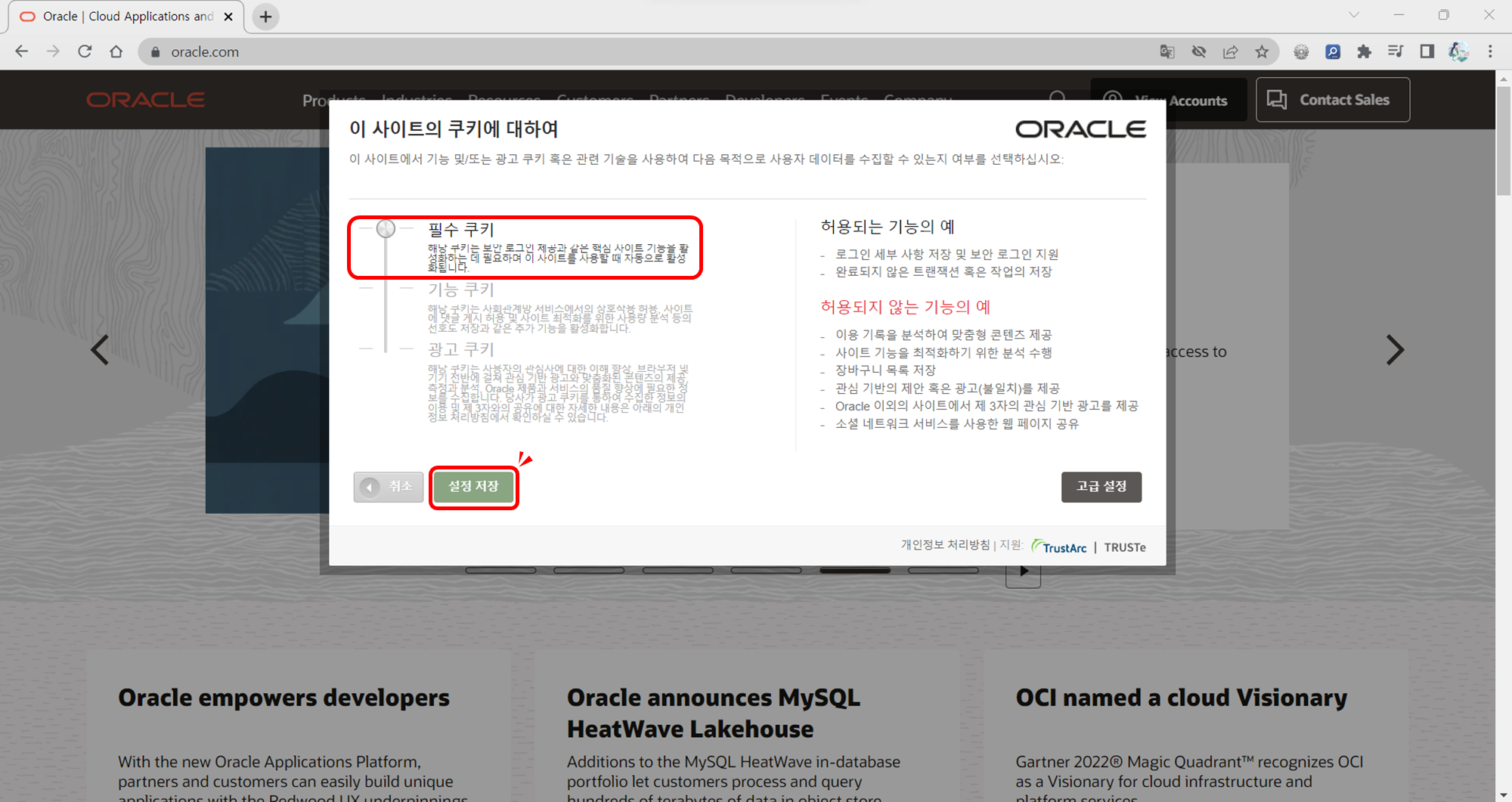
Task: Open the View Accounts menu
Action: pos(1169,100)
